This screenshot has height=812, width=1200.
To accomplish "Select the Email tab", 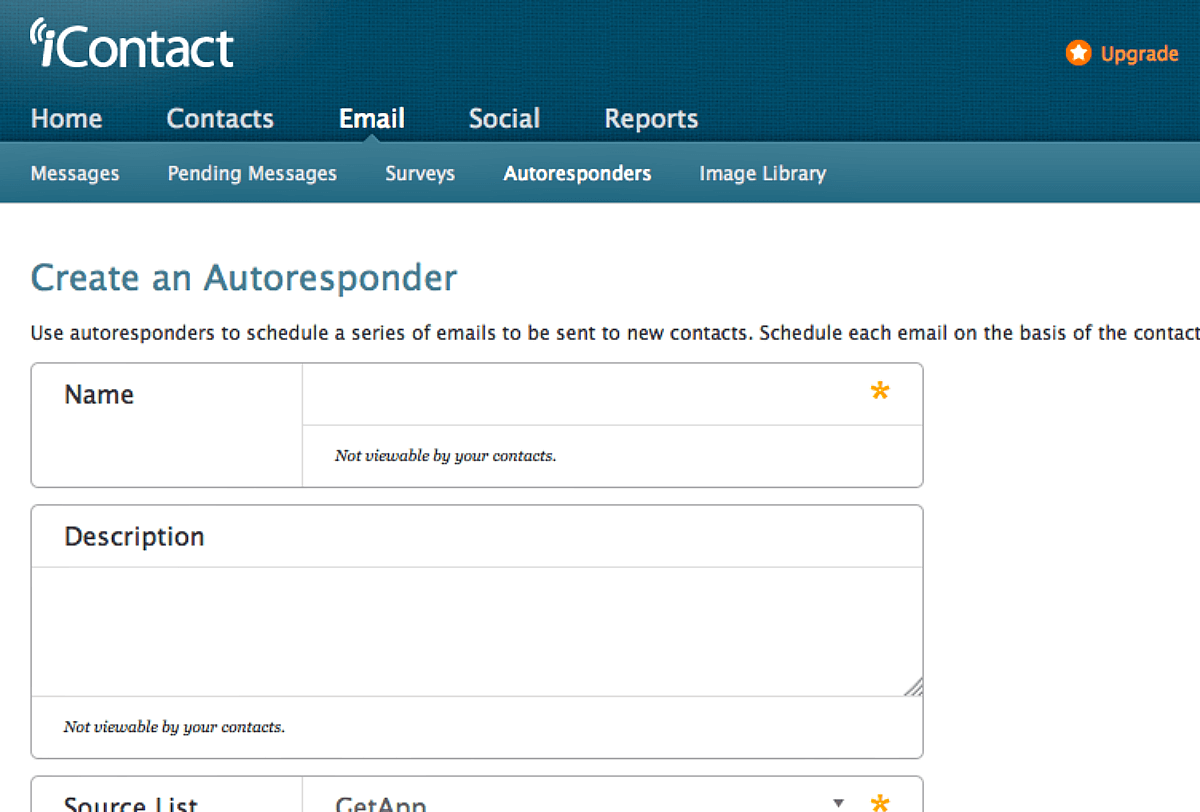I will coord(371,118).
